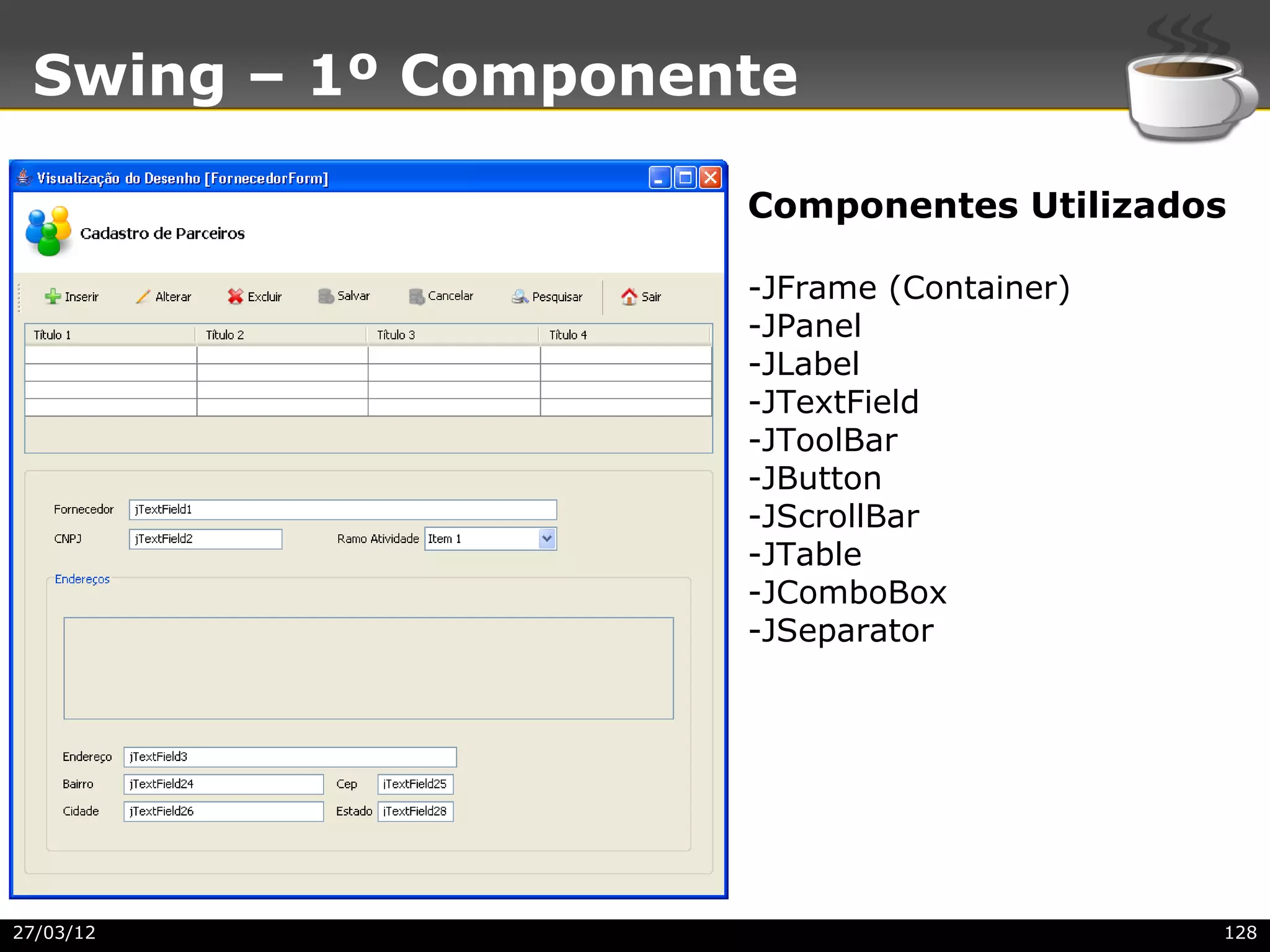Click the -JTextField list entry
Screen dimensions: 1270x952
(x=833, y=402)
